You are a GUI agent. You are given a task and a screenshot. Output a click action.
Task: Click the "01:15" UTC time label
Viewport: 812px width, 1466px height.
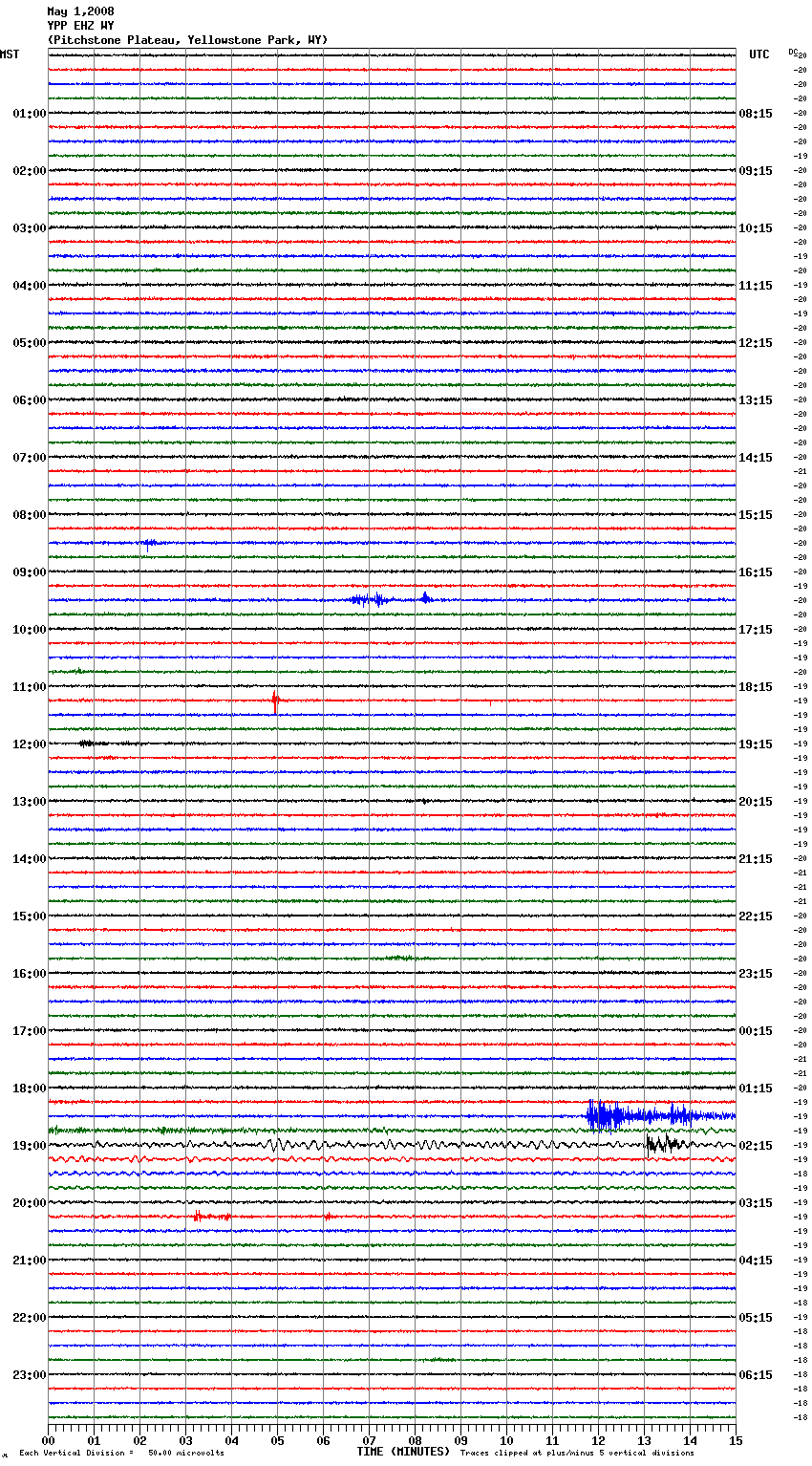coord(756,1089)
